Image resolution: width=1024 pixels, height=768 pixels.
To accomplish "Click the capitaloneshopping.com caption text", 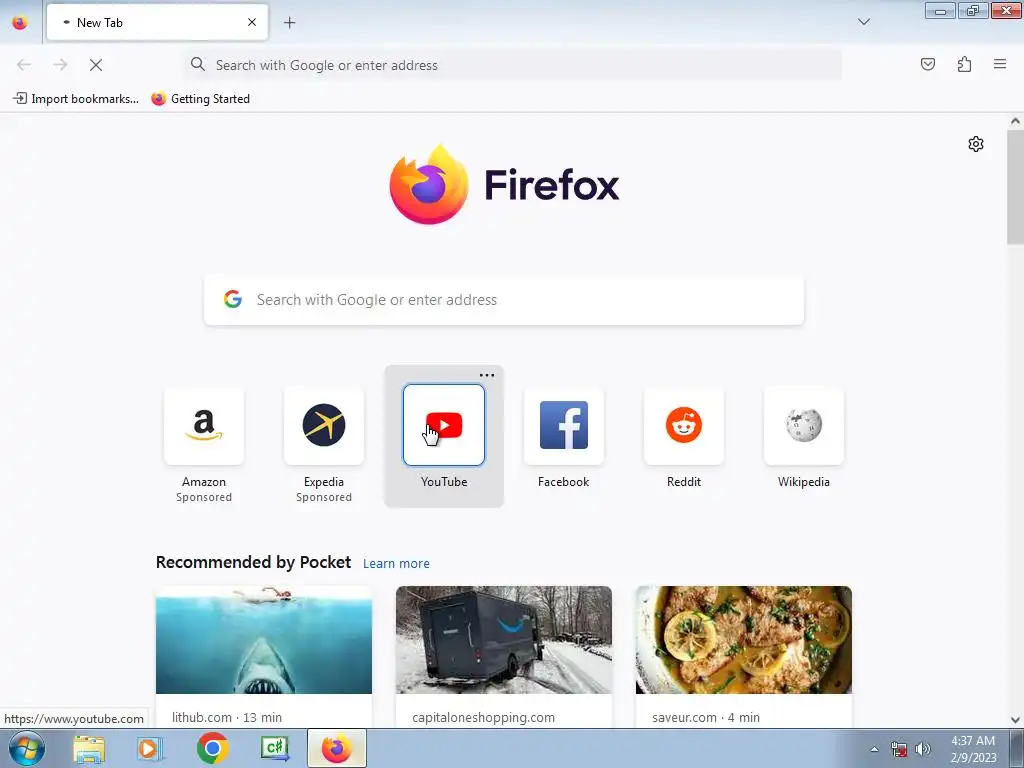I will click(x=483, y=717).
